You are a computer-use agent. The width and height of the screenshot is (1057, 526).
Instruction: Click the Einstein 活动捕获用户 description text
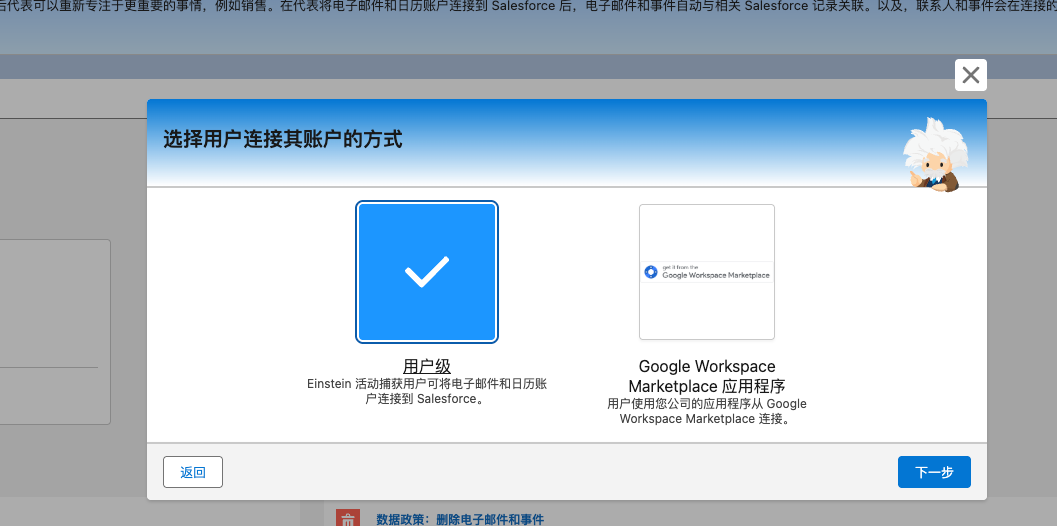427,391
